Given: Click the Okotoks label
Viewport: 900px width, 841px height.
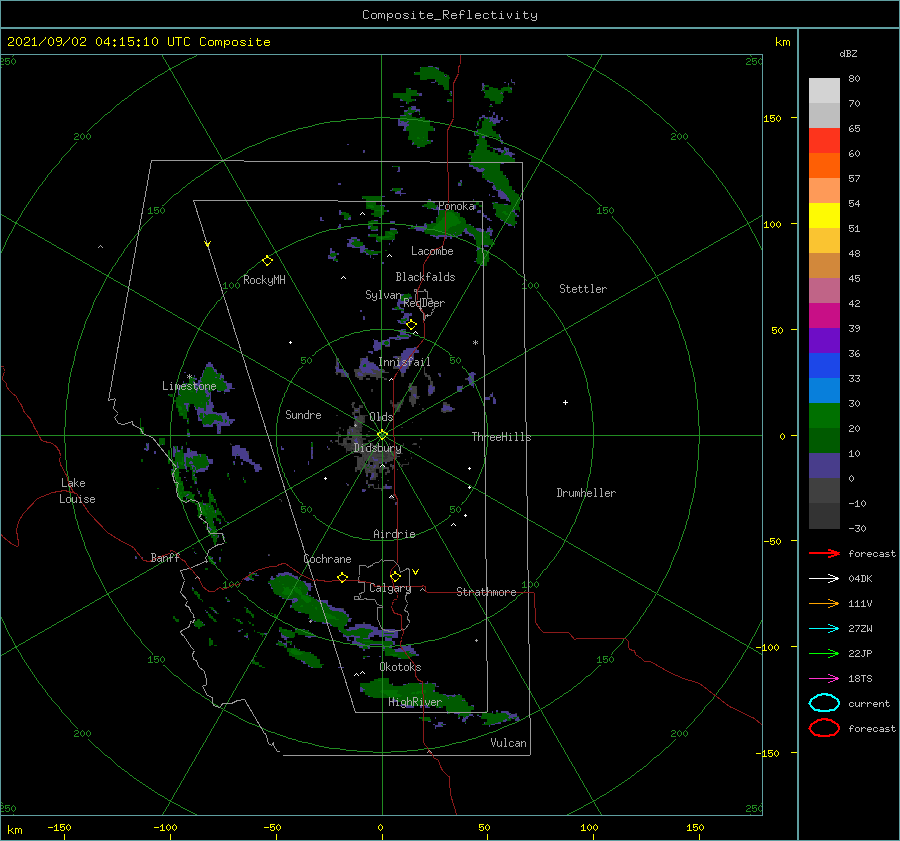Looking at the screenshot, I should coord(400,668).
